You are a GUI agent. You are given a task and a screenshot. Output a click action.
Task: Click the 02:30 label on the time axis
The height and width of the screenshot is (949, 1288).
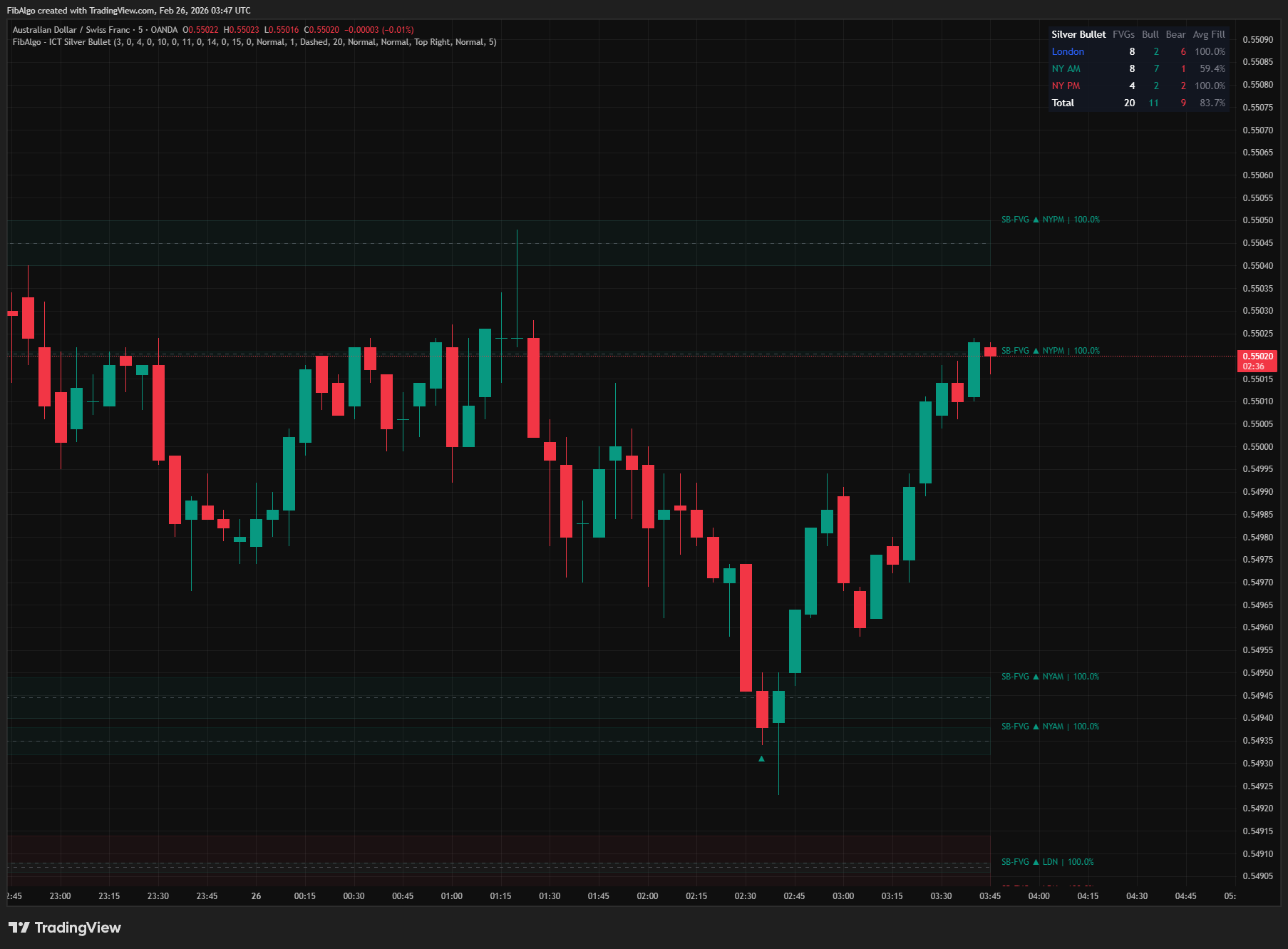pos(745,896)
